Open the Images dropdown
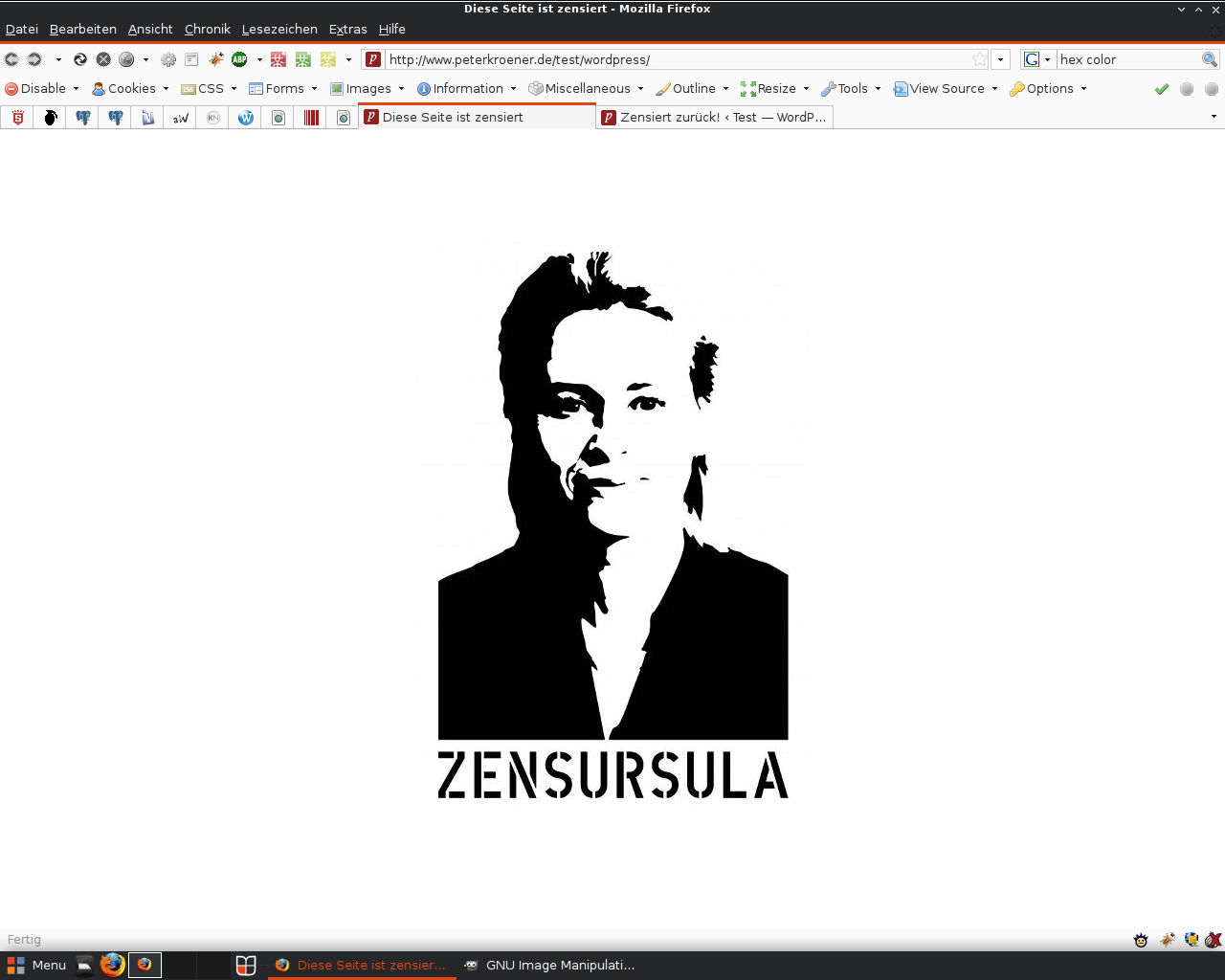 tap(367, 89)
